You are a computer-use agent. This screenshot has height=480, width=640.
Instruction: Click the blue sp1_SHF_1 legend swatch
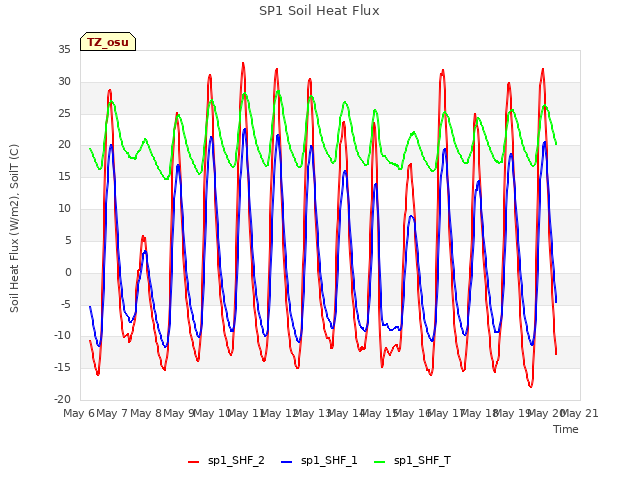287,462
